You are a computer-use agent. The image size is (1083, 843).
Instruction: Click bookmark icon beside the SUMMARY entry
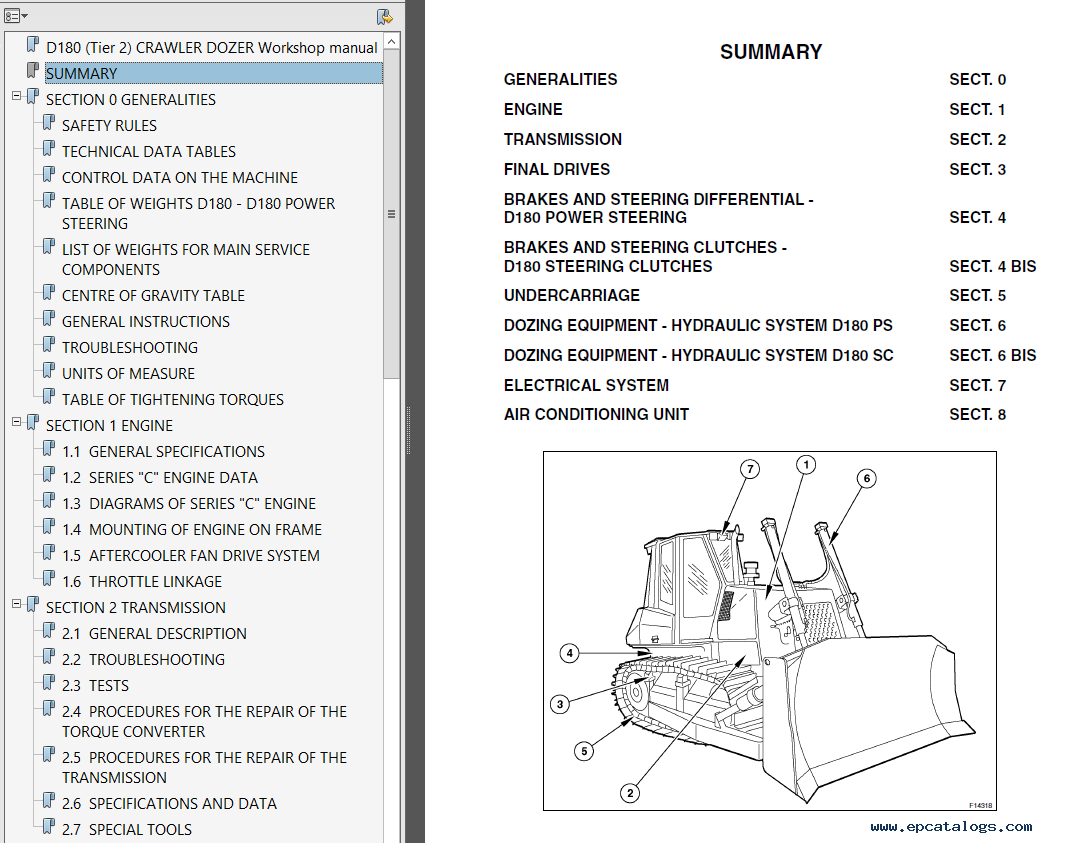pyautogui.click(x=32, y=70)
